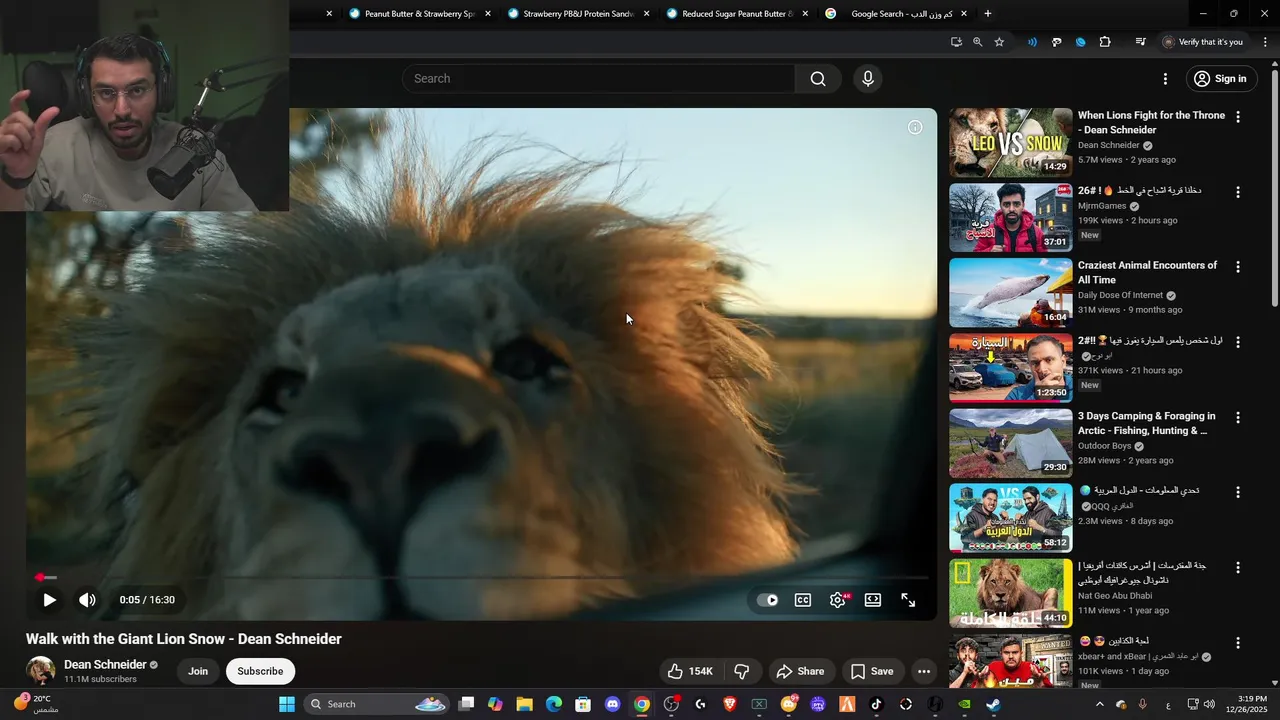Screen dimensions: 1280x720
Task: Click 'Verify that it's you' profile chip
Action: (x=1203, y=42)
